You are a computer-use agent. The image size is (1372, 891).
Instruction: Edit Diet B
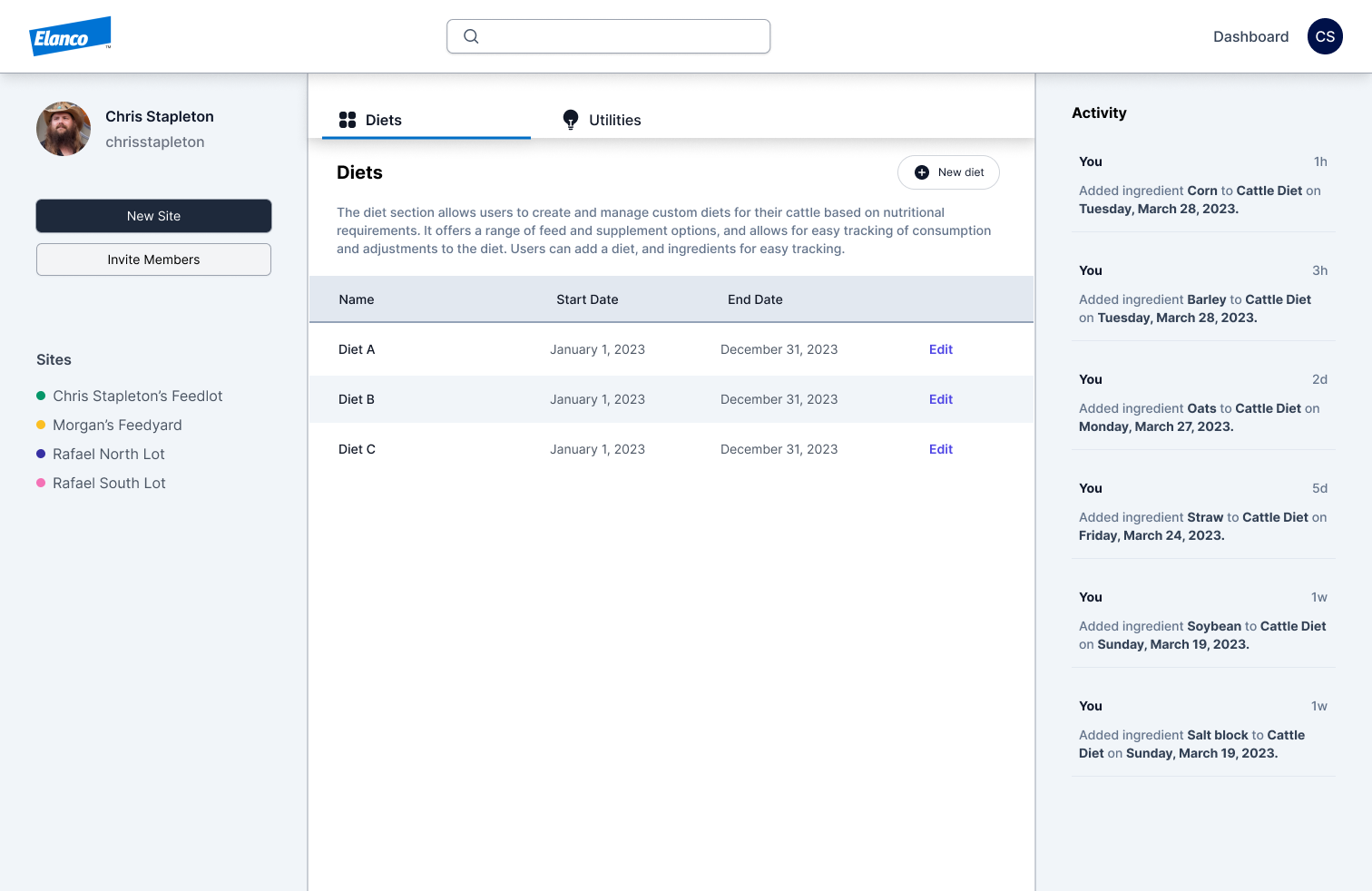(940, 399)
